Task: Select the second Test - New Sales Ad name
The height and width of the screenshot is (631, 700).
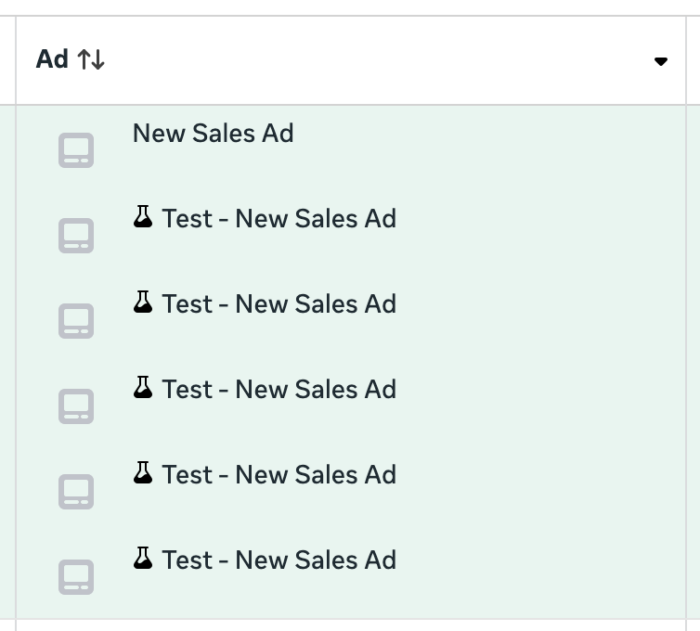Action: [279, 303]
